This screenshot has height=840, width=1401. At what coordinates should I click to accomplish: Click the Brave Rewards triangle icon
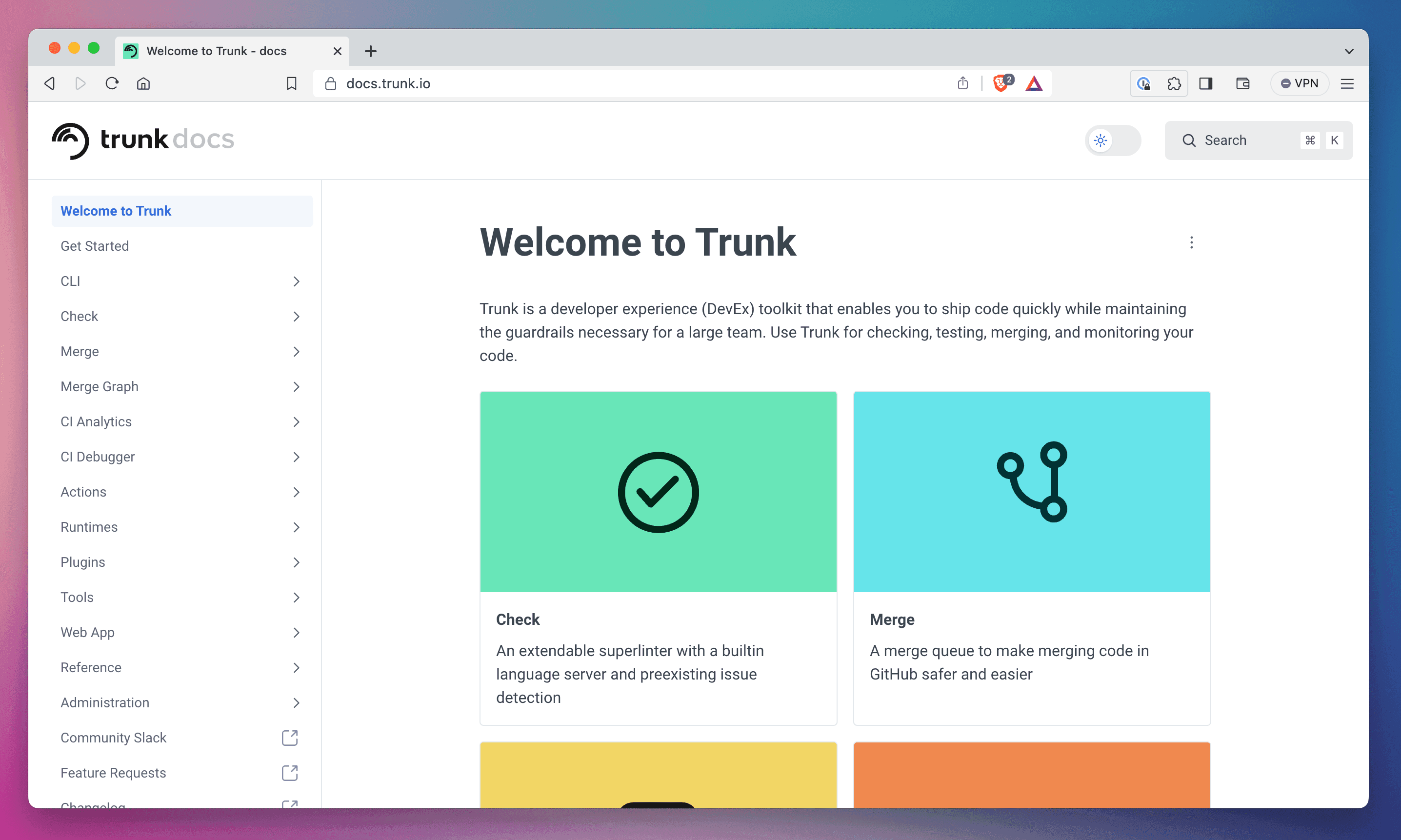(1034, 83)
